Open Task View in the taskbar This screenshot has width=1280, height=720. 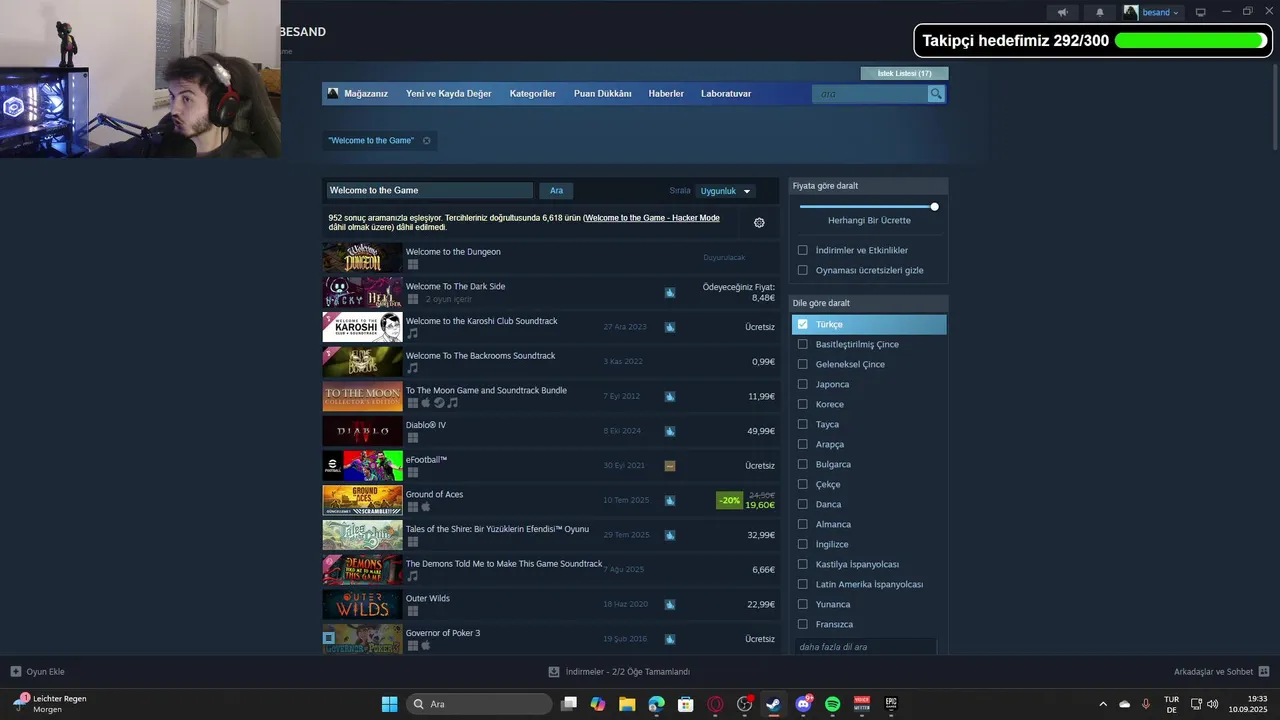point(569,704)
